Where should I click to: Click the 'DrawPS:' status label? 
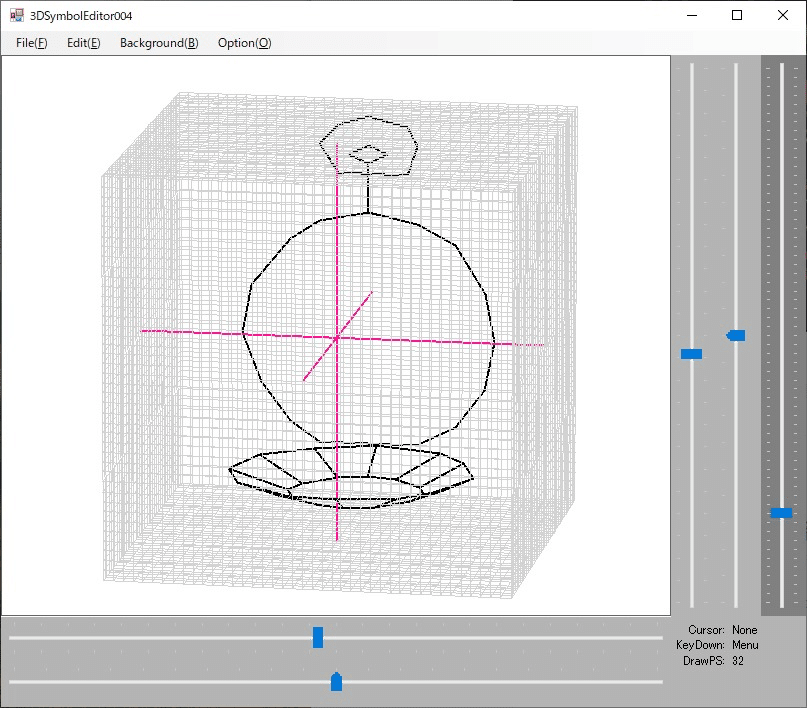click(704, 661)
